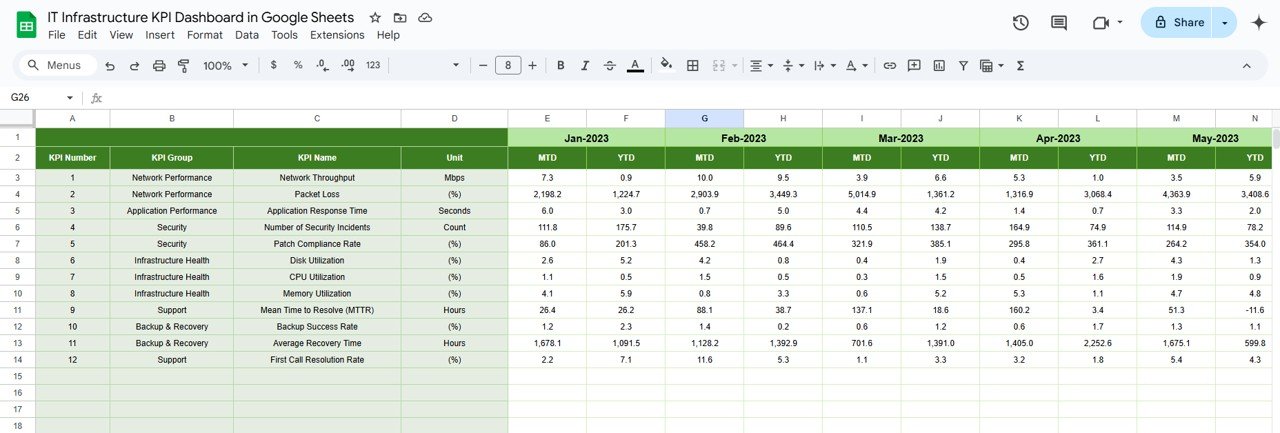Open the Name box dropdown arrow

(x=70, y=98)
